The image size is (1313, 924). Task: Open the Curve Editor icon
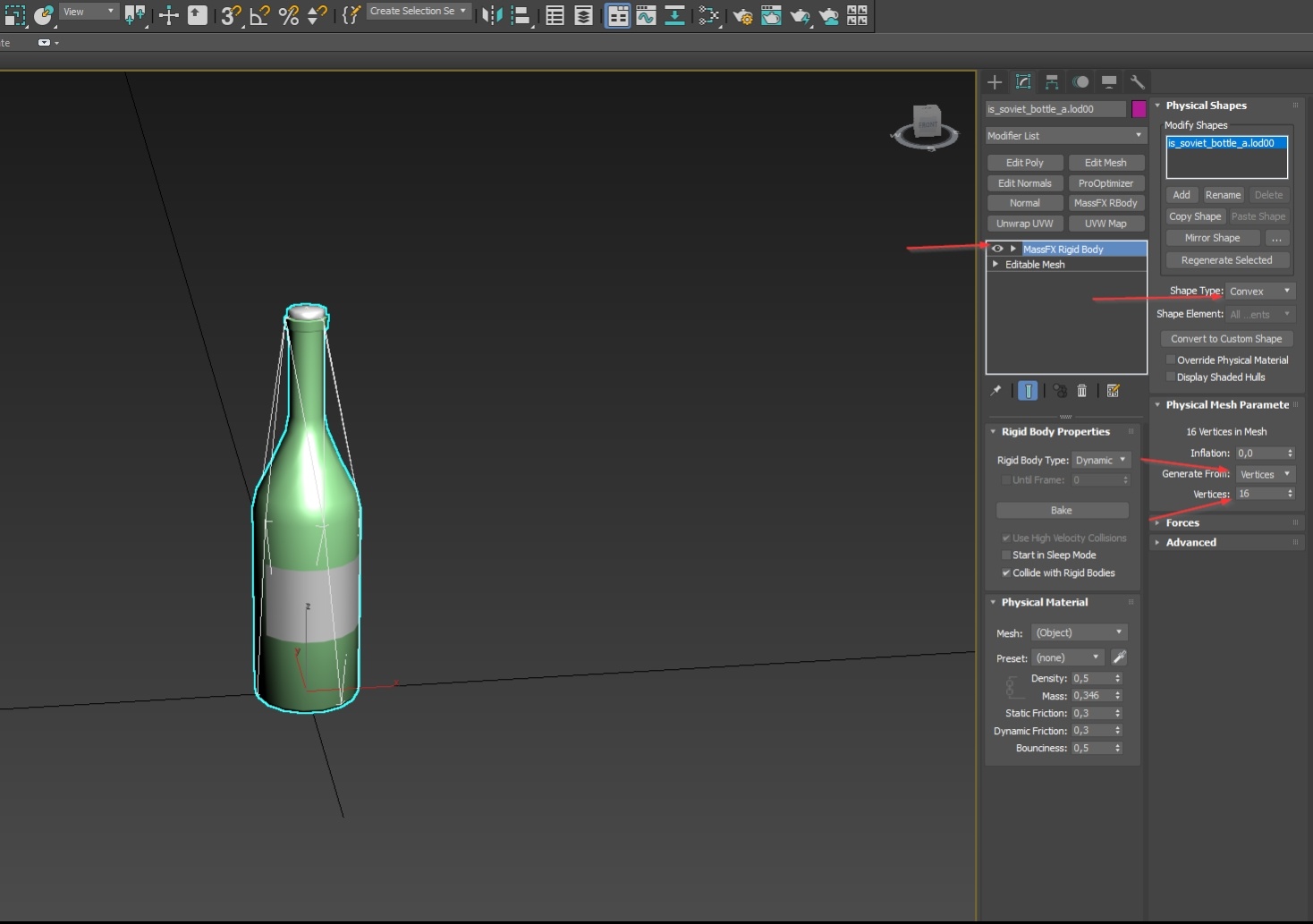[646, 15]
